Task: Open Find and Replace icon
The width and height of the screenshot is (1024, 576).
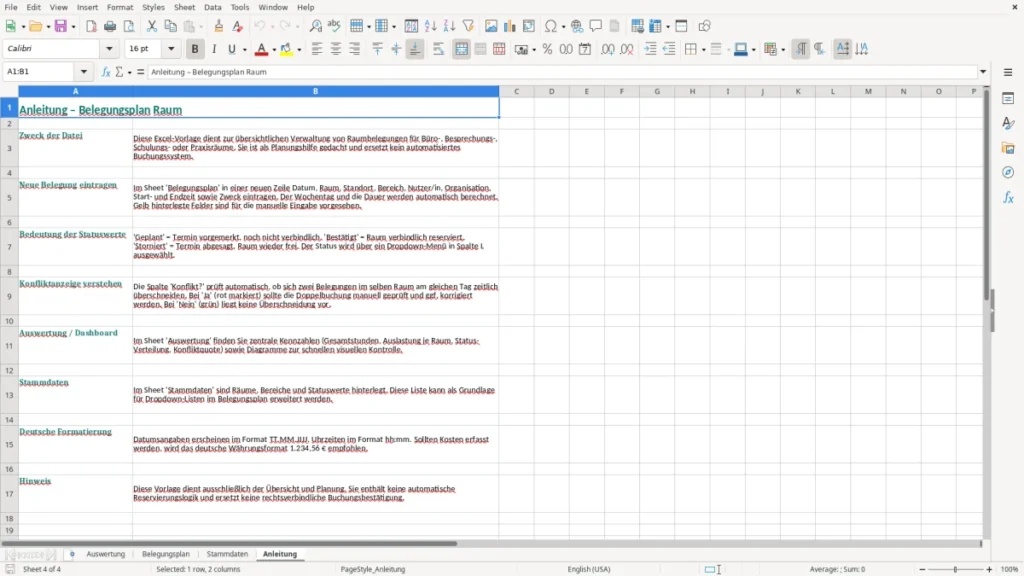Action: click(315, 26)
